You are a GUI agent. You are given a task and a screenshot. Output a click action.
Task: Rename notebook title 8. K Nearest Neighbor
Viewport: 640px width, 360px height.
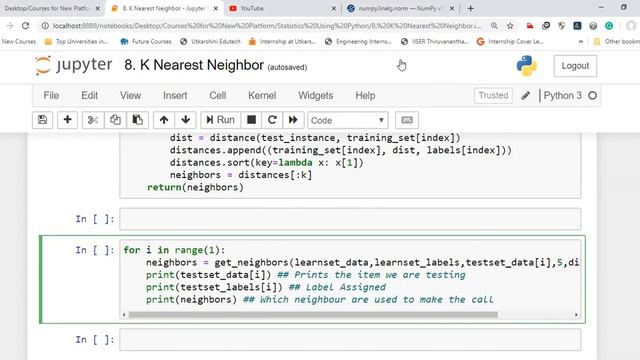194,65
